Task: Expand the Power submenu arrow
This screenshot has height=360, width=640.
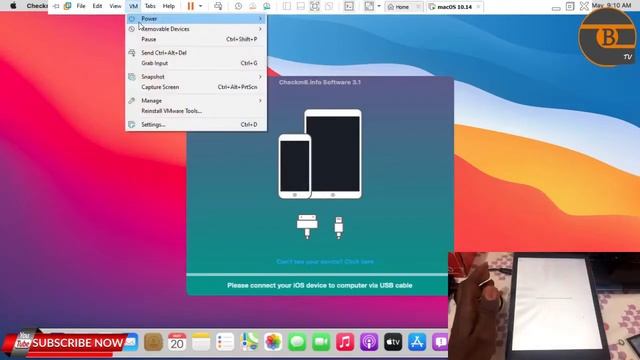Action: (x=260, y=19)
